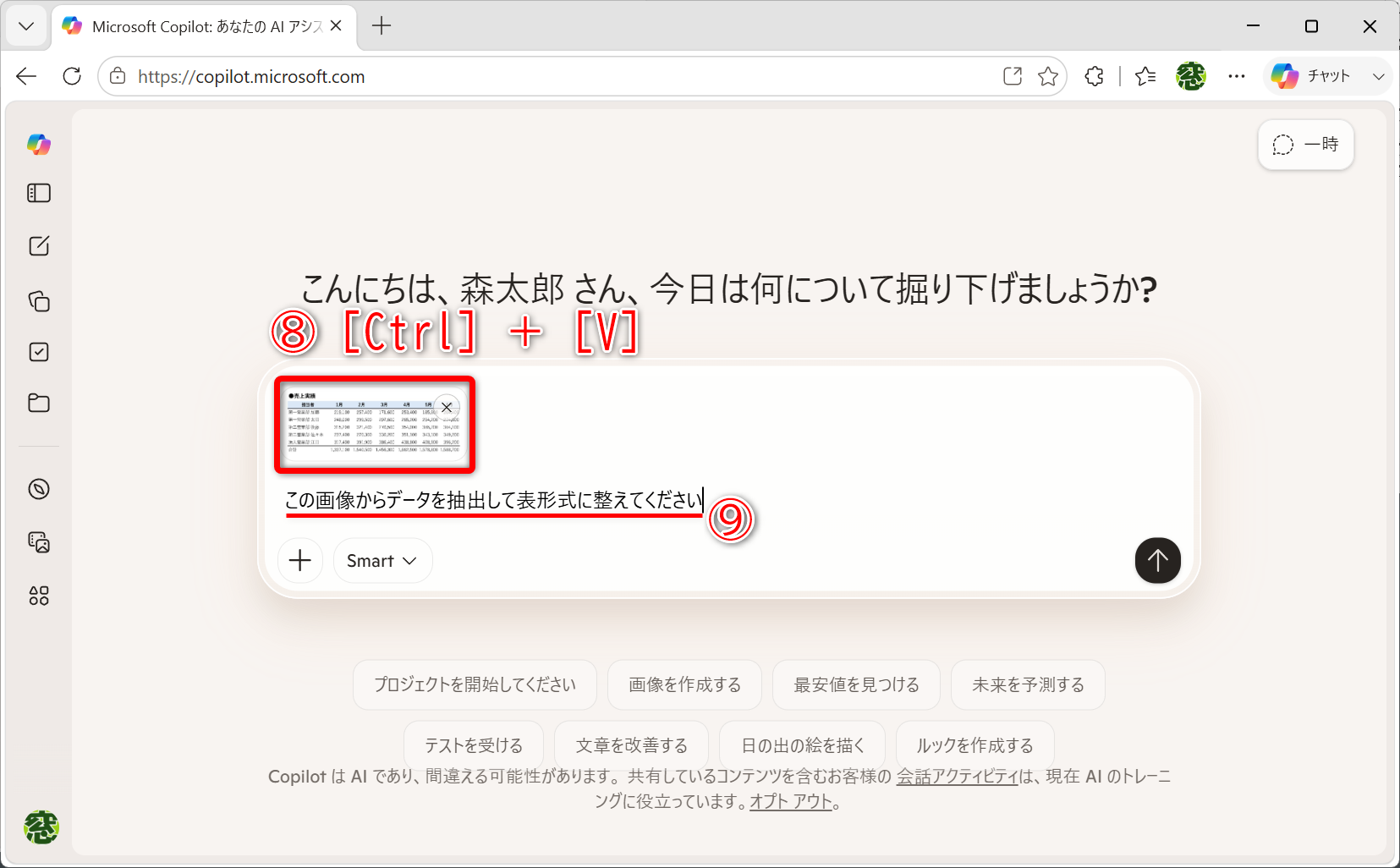Start a new chat with compose icon
This screenshot has width=1400, height=868.
coord(39,246)
